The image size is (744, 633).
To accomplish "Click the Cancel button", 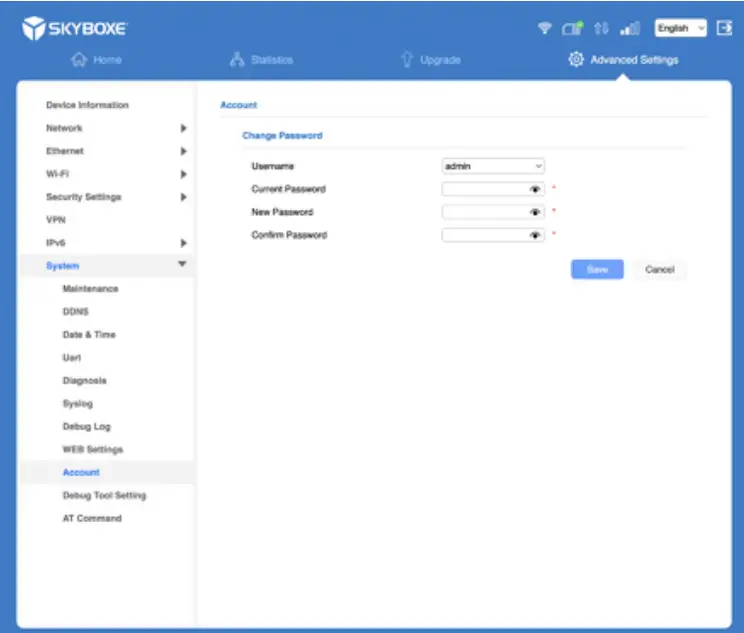I will tap(659, 270).
